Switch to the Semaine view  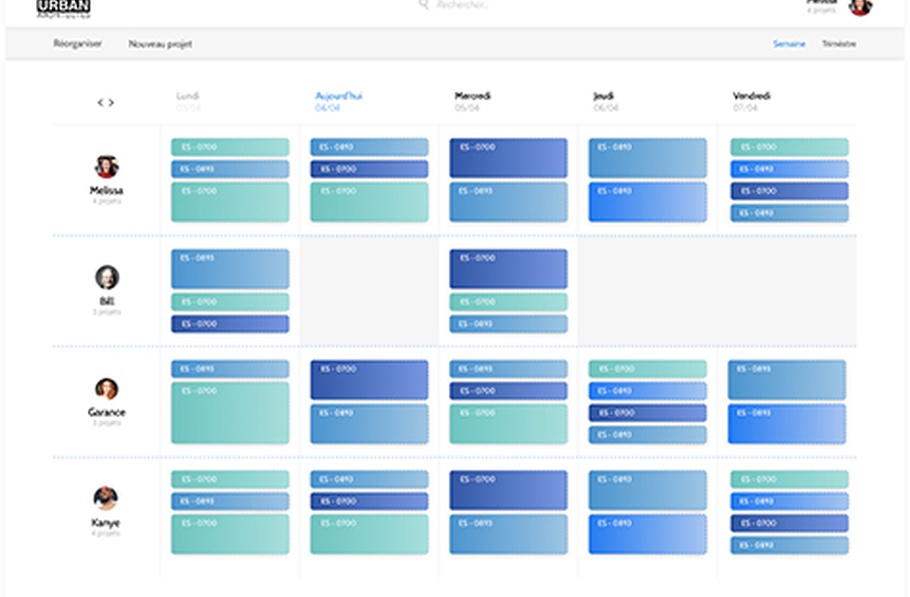(788, 44)
